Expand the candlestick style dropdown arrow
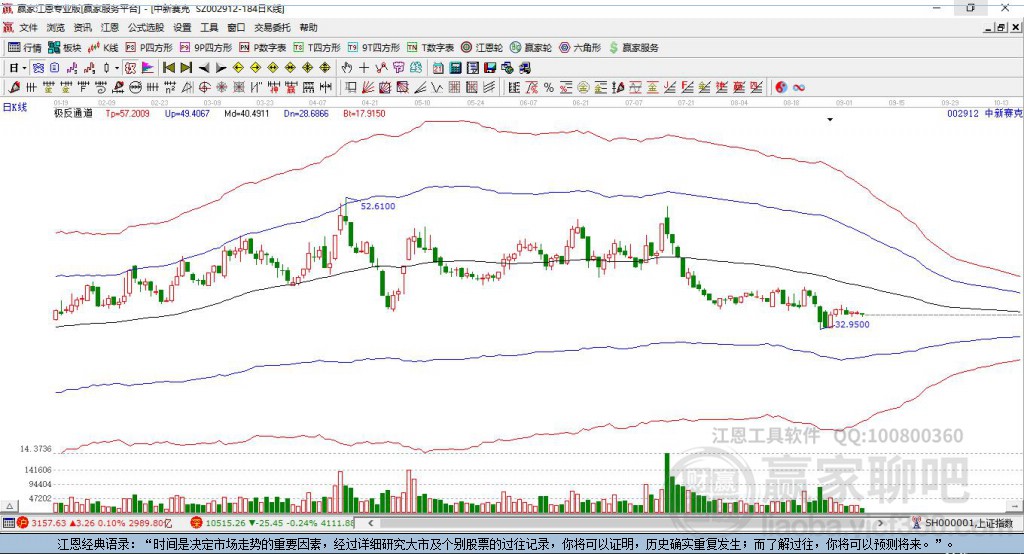 pos(117,68)
